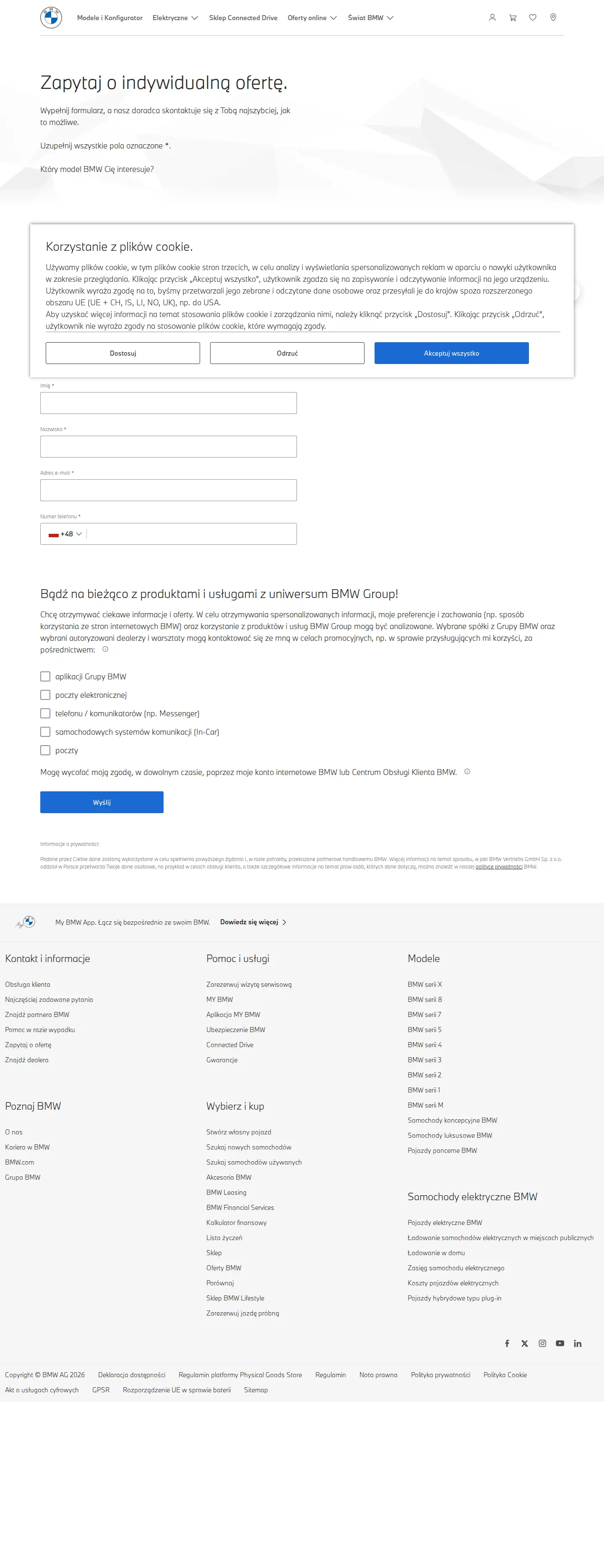Check 'samochodowych systemów komunikacji (In-Car)' checkbox
The height and width of the screenshot is (1568, 604).
pyautogui.click(x=45, y=732)
